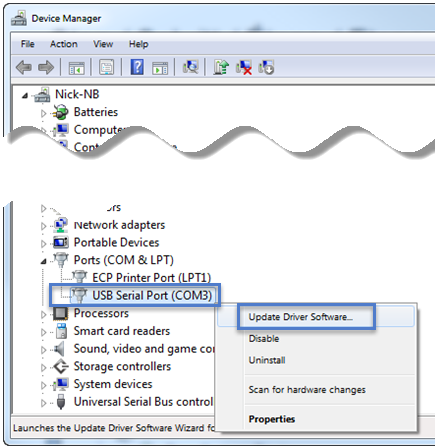Viewport: 435px width, 448px height.
Task: Open the Help question mark toolbar icon
Action: [x=137, y=67]
